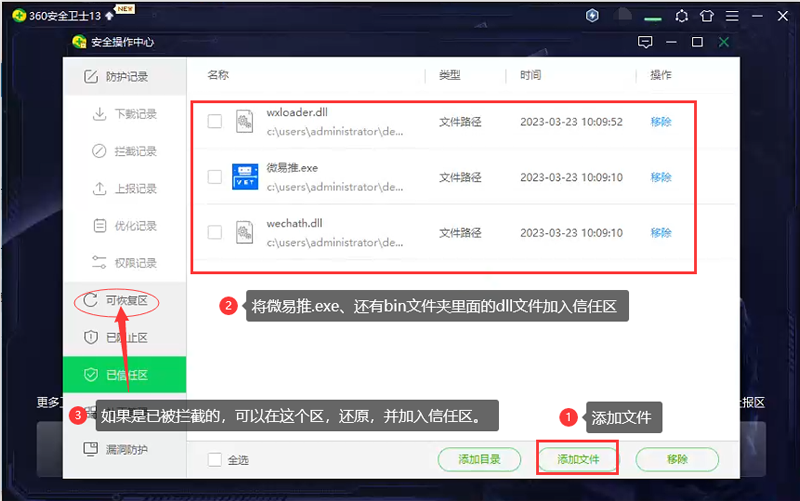This screenshot has height=501, width=800.
Task: Close the 安全操作中心 window
Action: pyautogui.click(x=723, y=42)
